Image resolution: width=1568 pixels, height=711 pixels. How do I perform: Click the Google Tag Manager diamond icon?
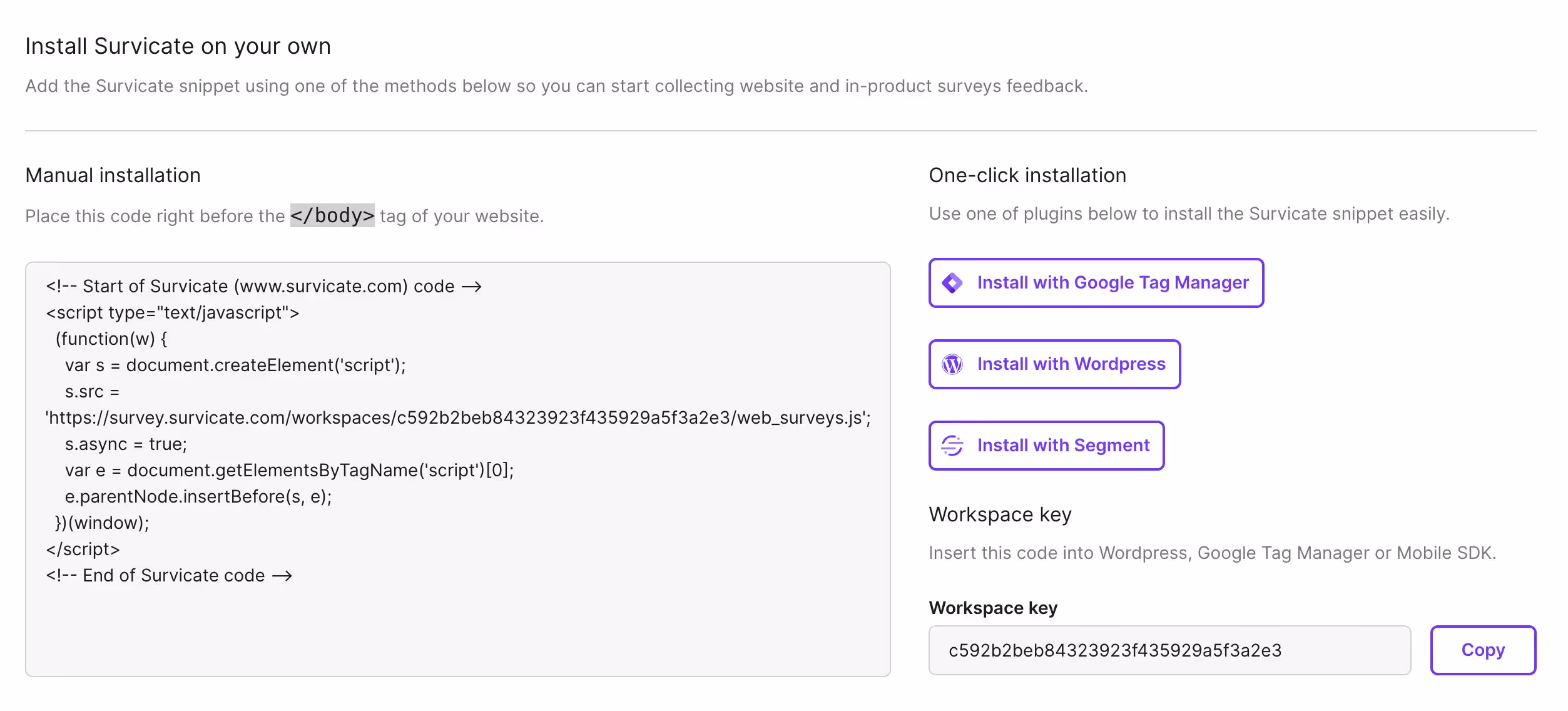click(x=952, y=283)
